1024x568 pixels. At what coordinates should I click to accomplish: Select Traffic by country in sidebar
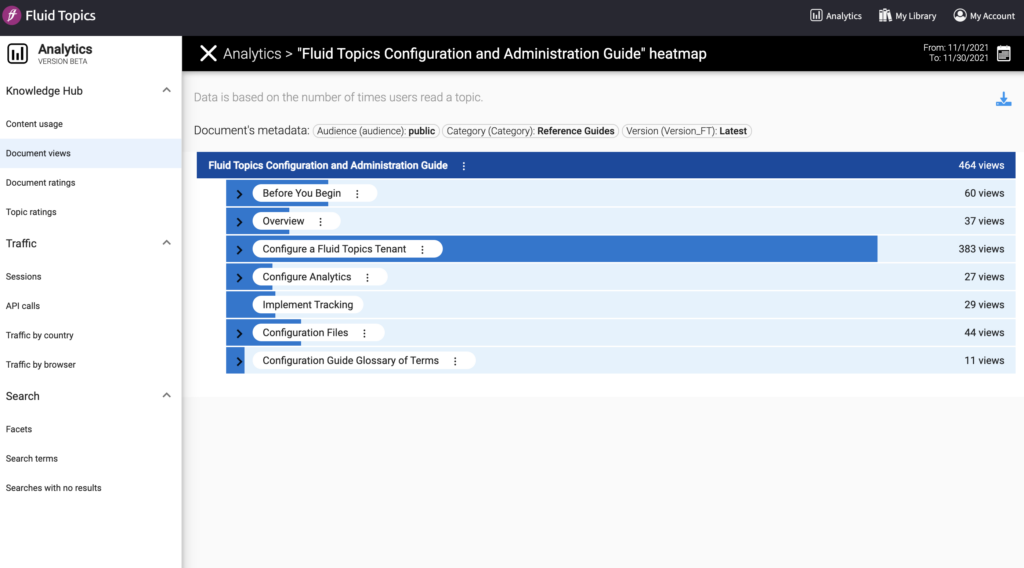(40, 336)
